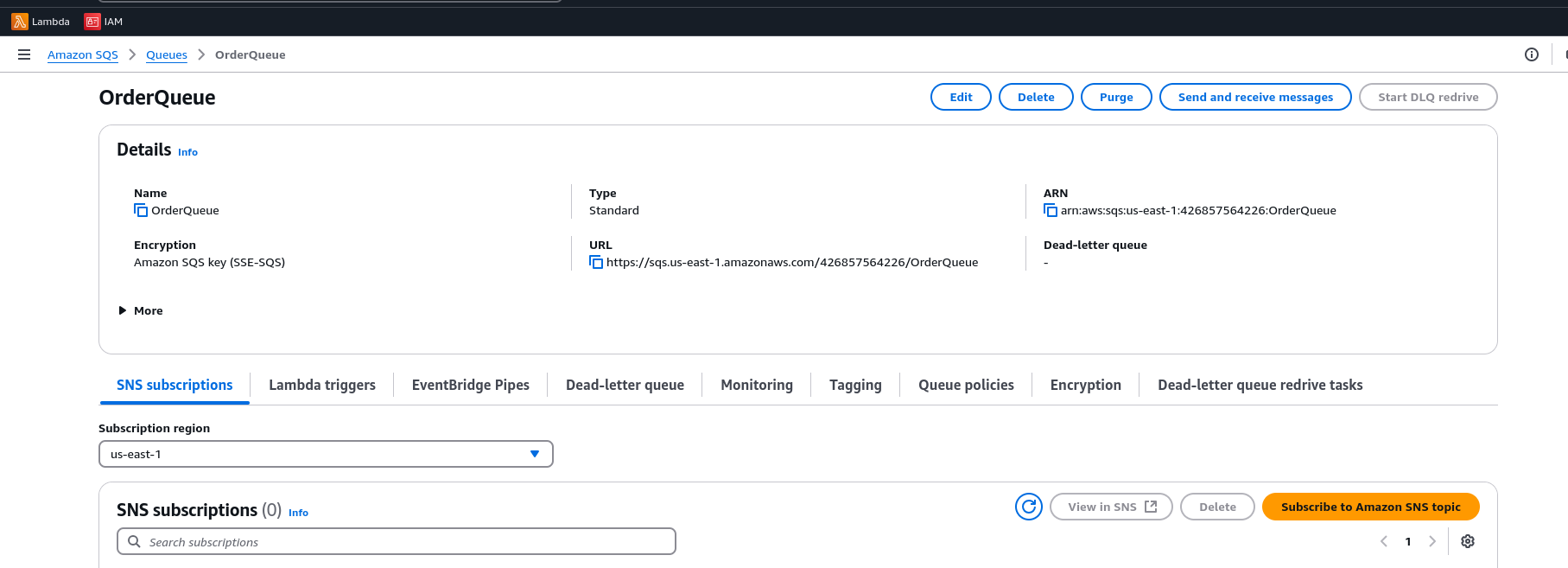Screen dimensions: 1568x568
Task: Open SNS subscriptions table settings gear
Action: click(x=1468, y=541)
